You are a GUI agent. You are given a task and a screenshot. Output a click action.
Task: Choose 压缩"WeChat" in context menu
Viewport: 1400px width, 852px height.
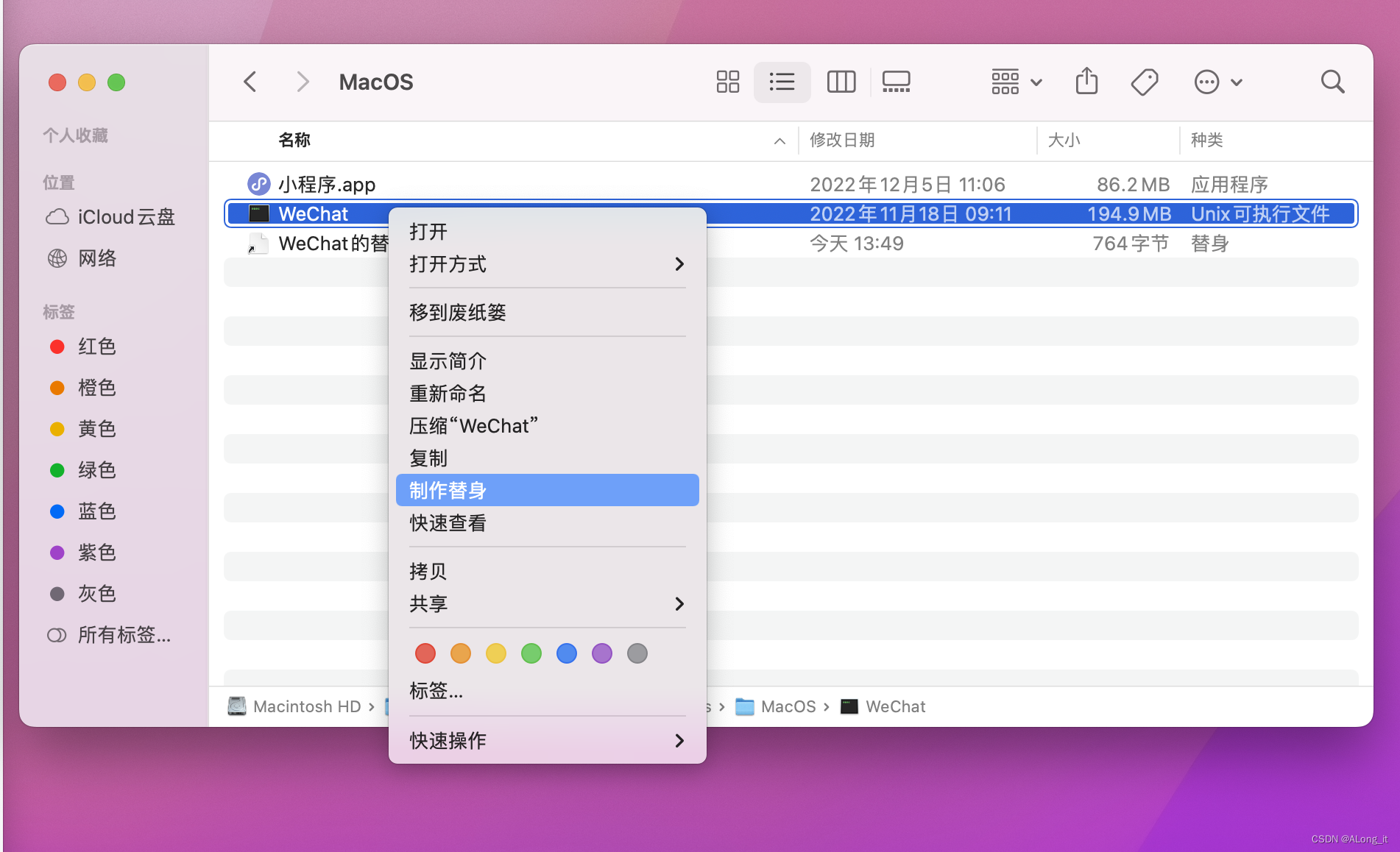547,426
